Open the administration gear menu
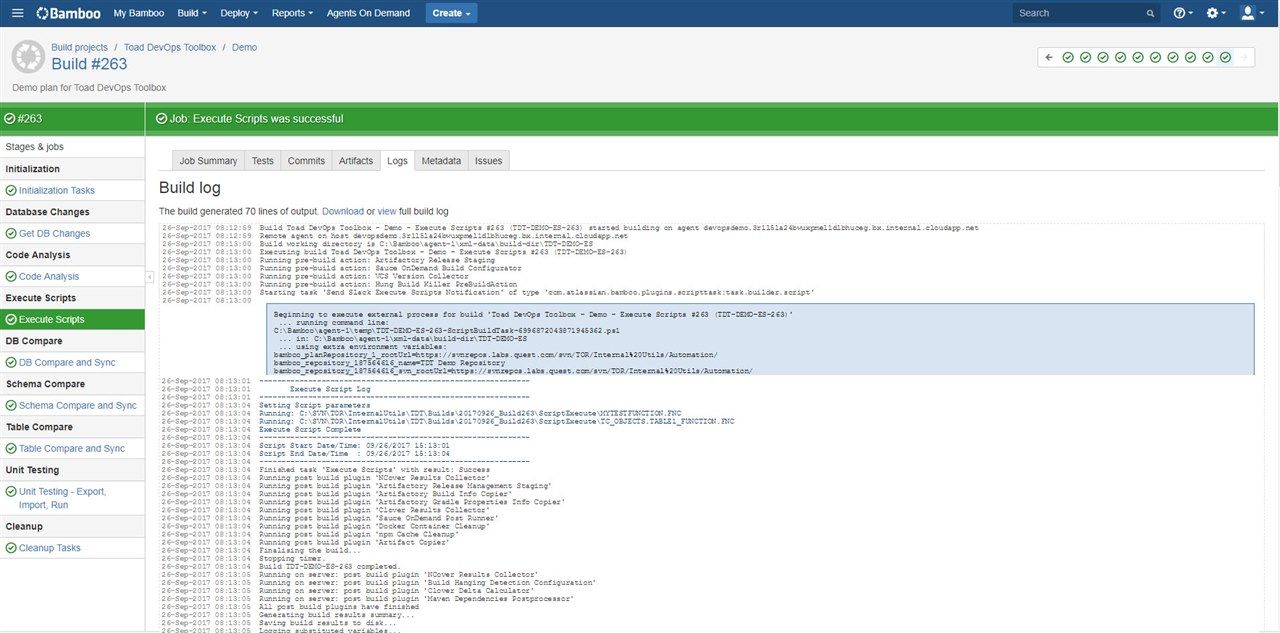This screenshot has height=633, width=1280. pyautogui.click(x=1216, y=13)
